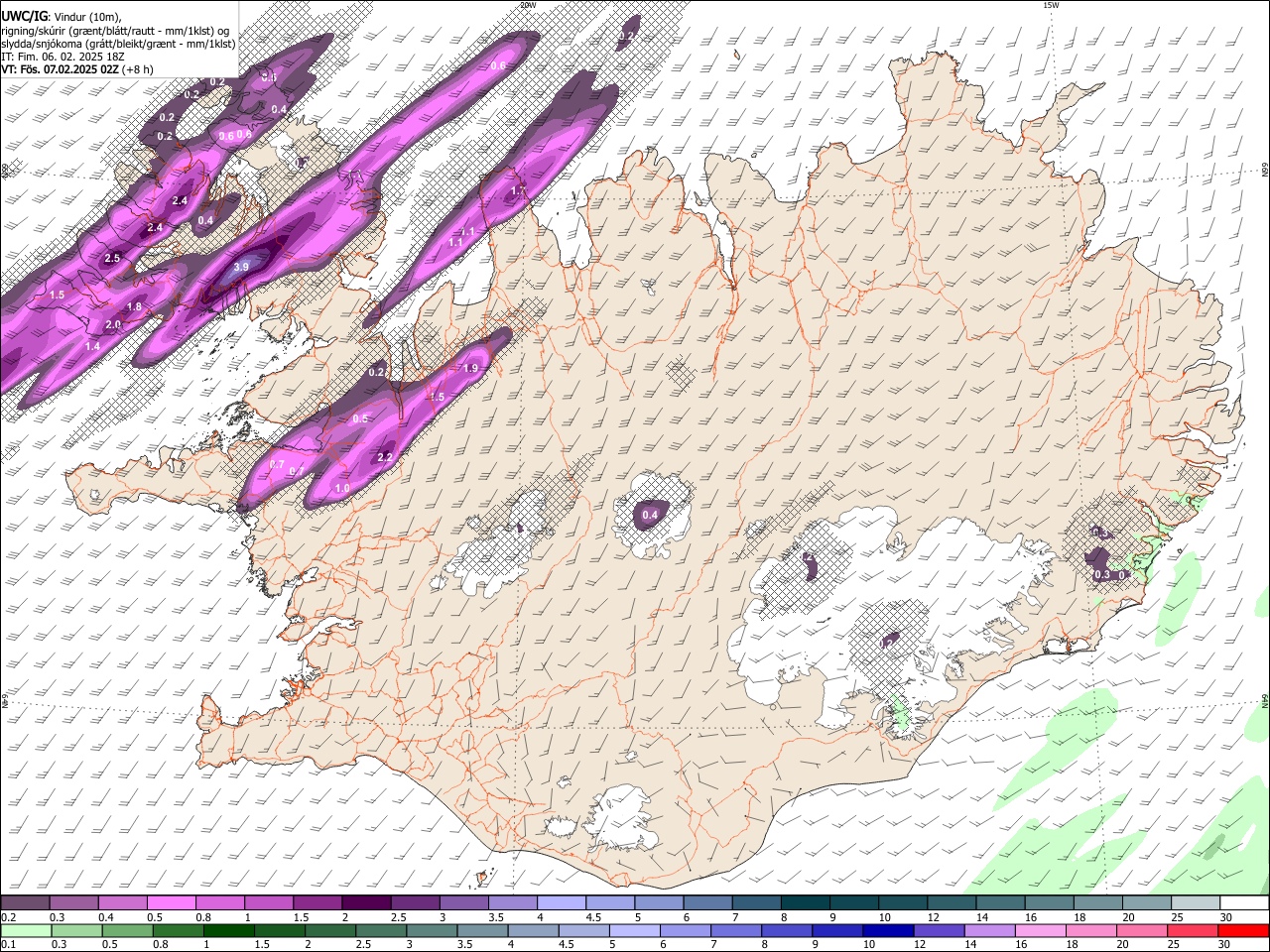Screen dimensions: 1270x952
Task: Click the 1.9 precipitation value label
Action: coord(470,369)
